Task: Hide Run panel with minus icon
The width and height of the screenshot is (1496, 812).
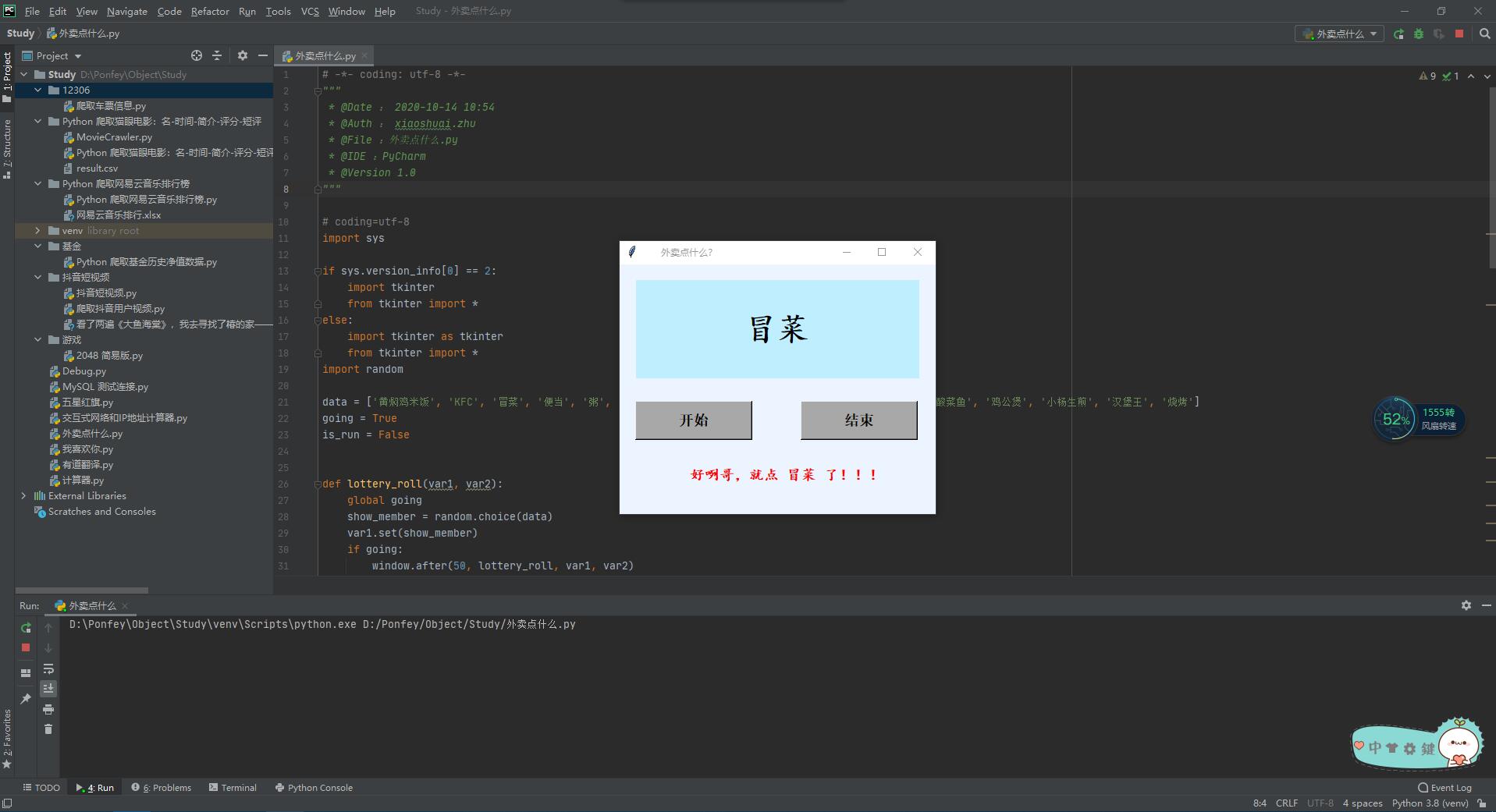Action: point(1486,605)
